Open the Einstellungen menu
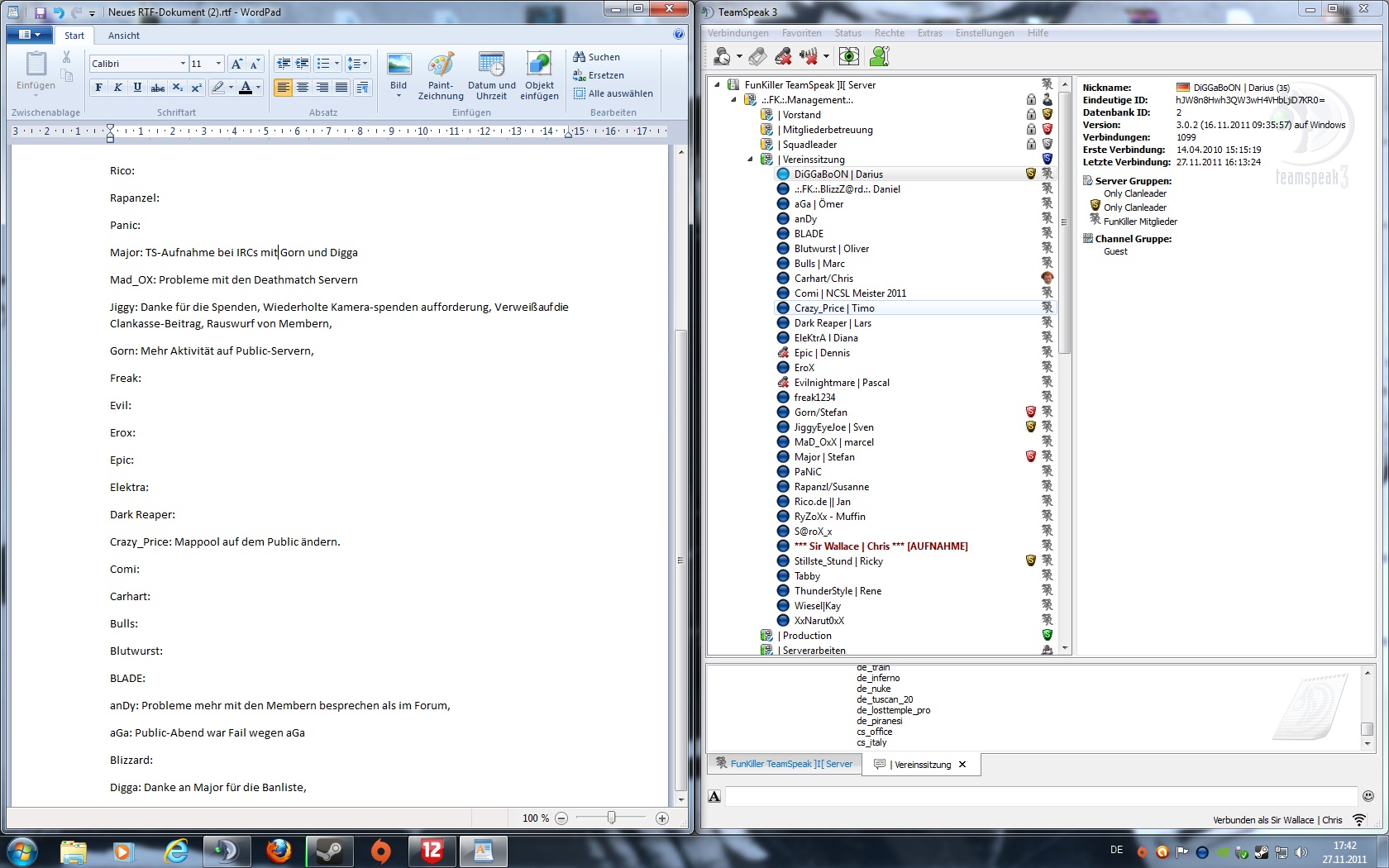Screen dimensions: 1389x868 coord(984,33)
